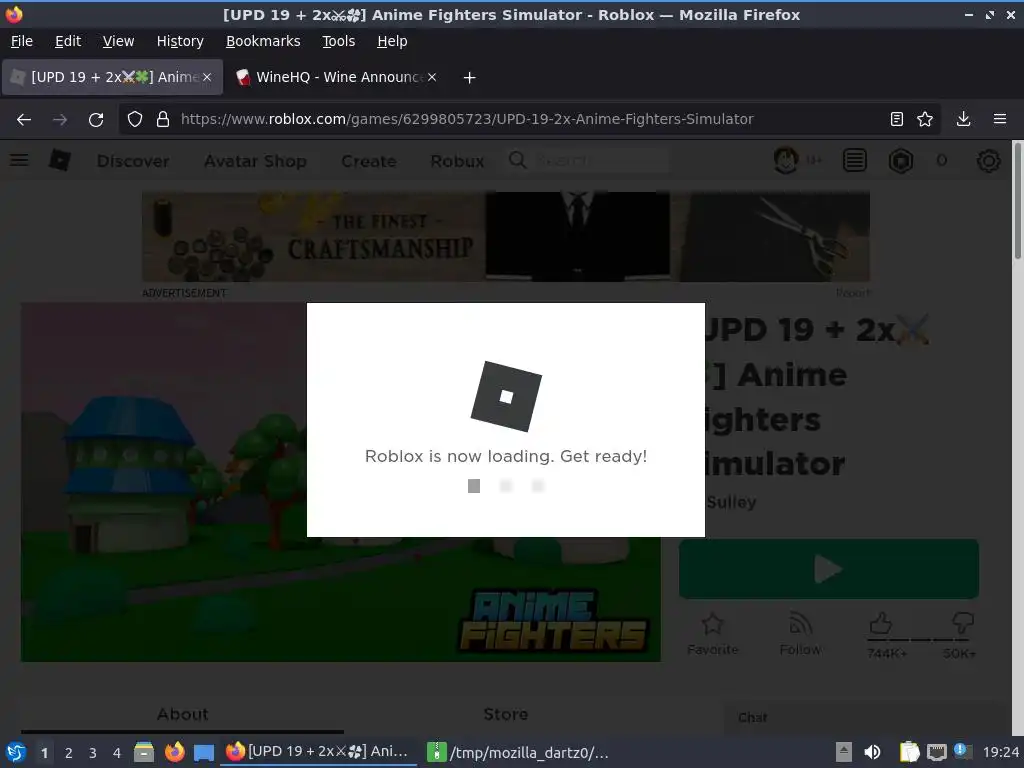Open the volume speaker tray icon
The width and height of the screenshot is (1024, 768).
pyautogui.click(x=872, y=752)
